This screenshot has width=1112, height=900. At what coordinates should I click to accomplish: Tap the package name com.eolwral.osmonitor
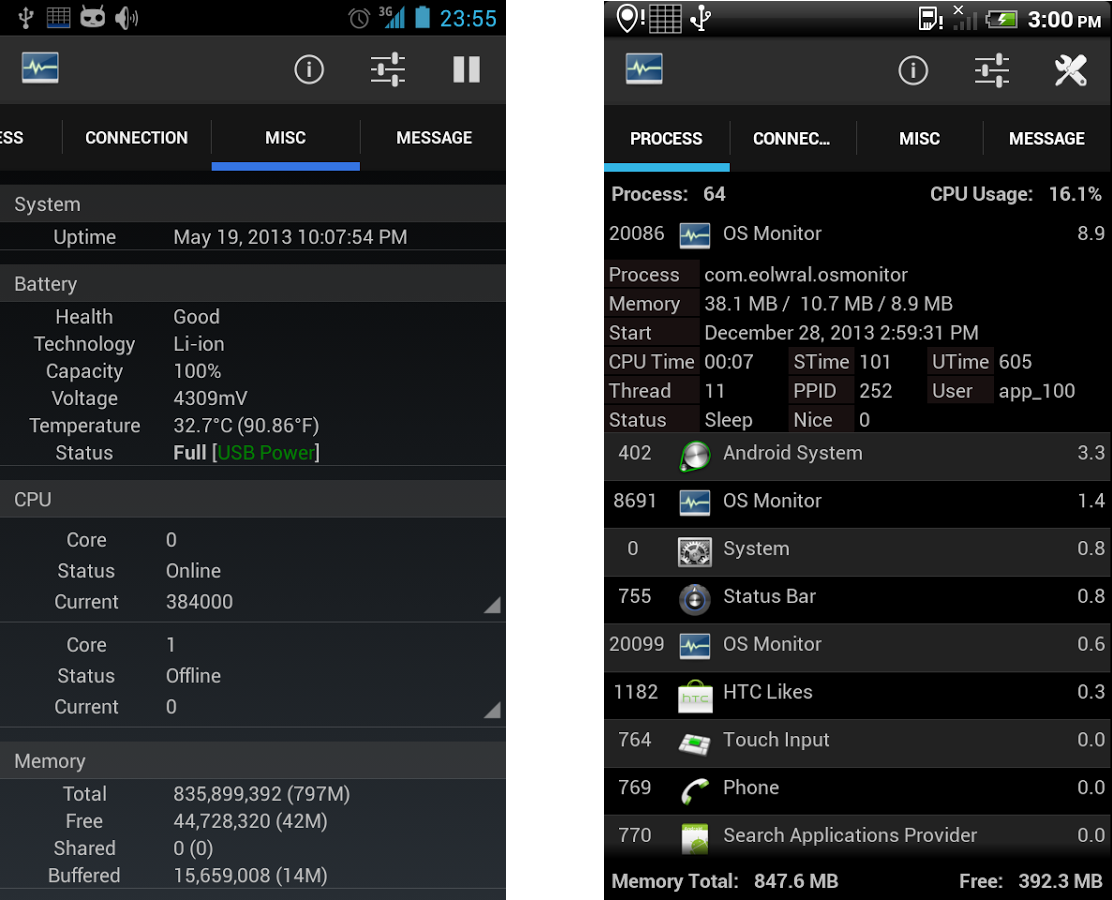[x=806, y=275]
